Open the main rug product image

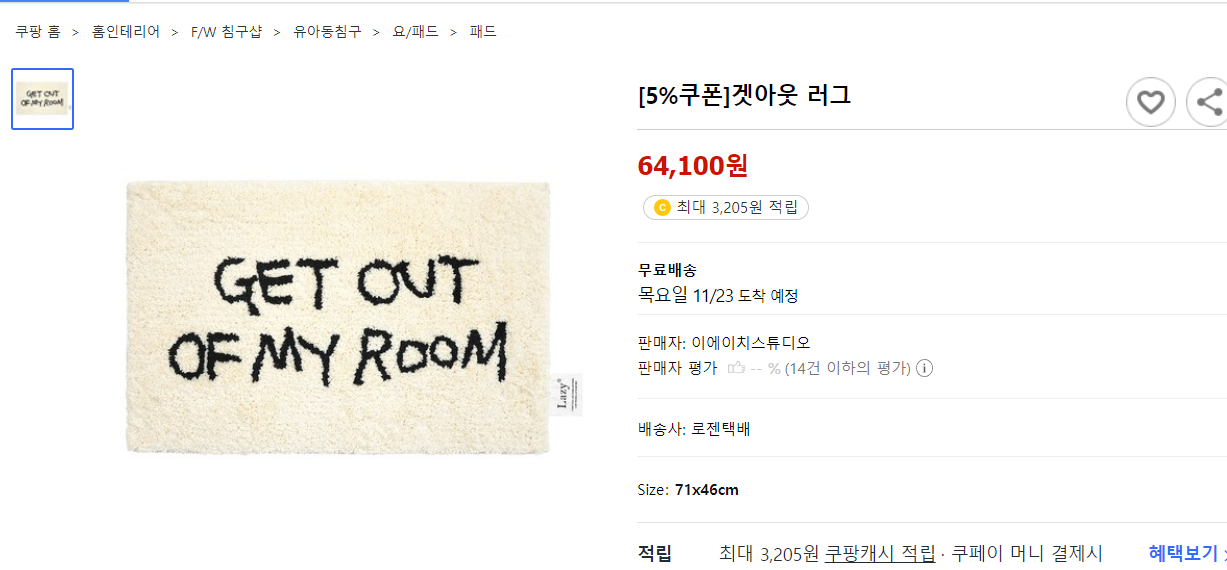click(x=340, y=318)
